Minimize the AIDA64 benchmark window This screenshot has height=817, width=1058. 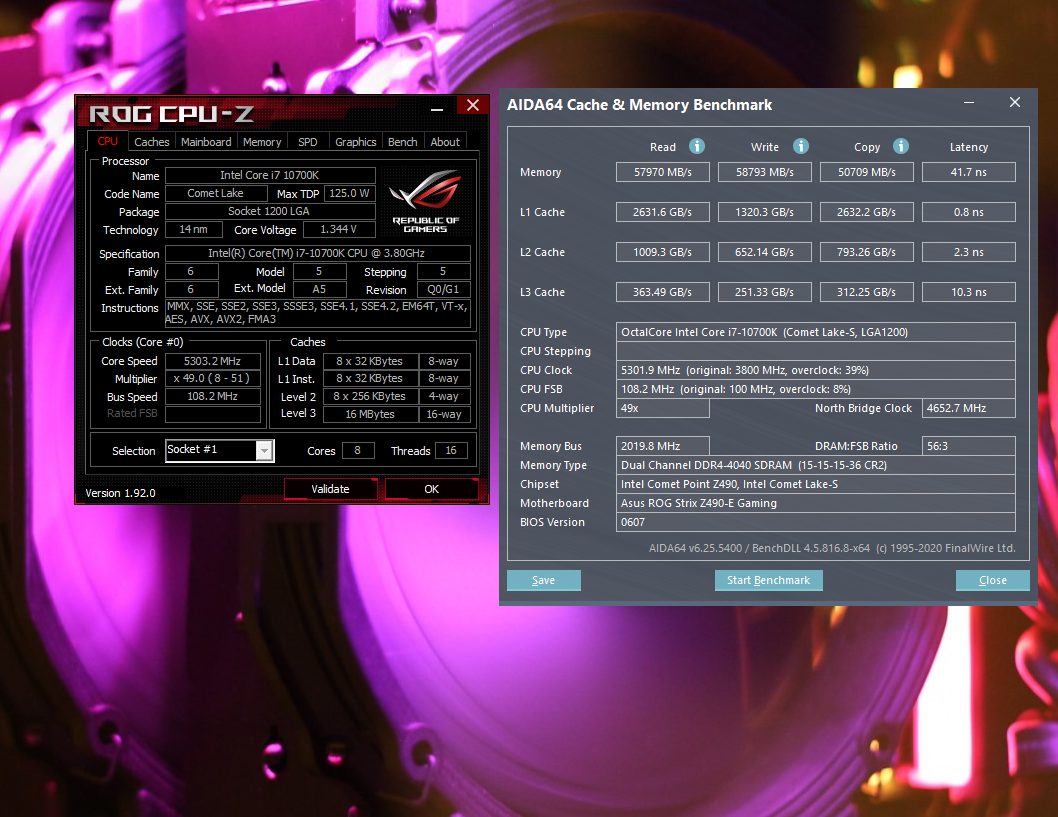tap(969, 103)
